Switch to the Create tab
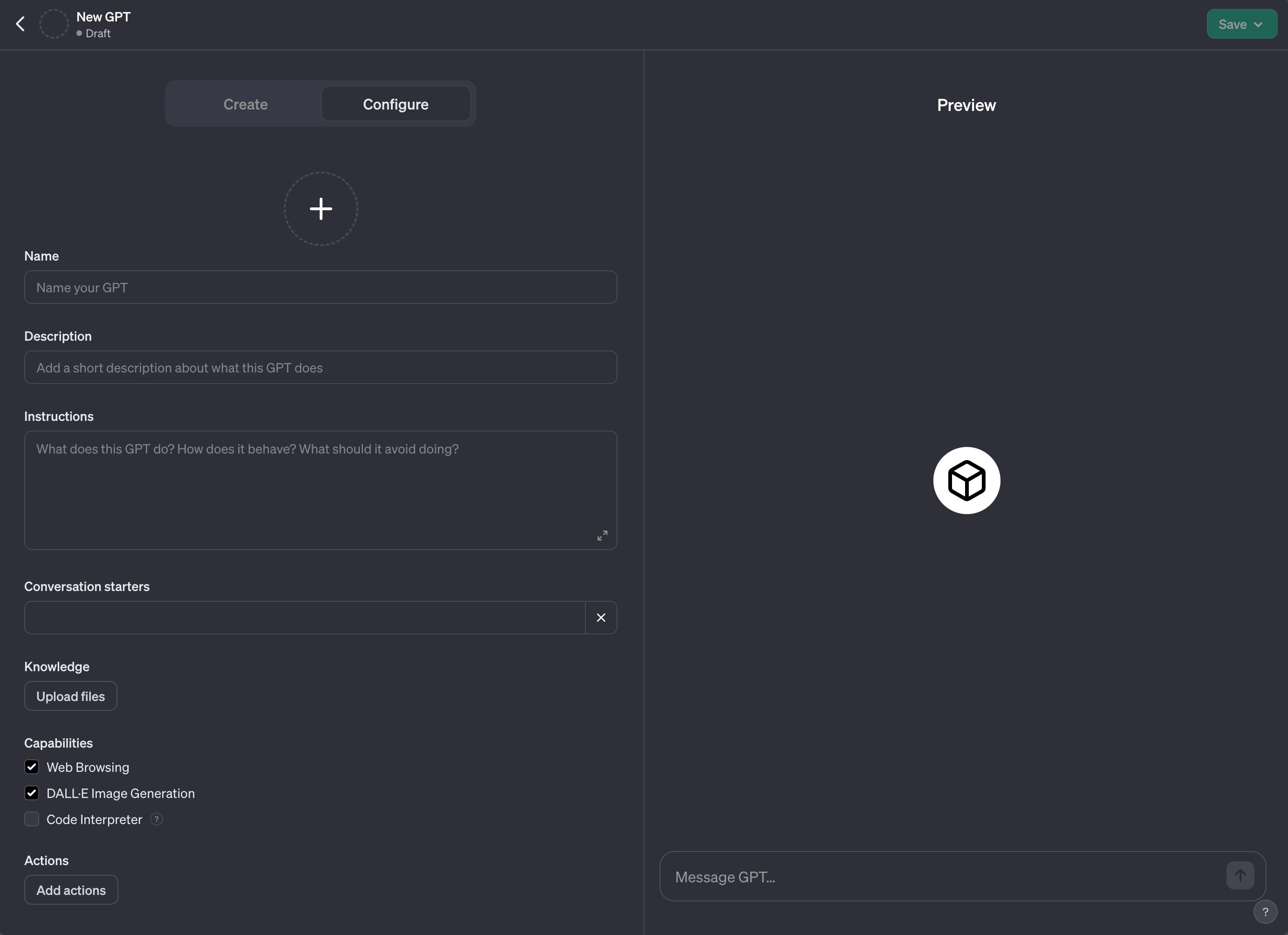This screenshot has width=1288, height=935. [245, 104]
